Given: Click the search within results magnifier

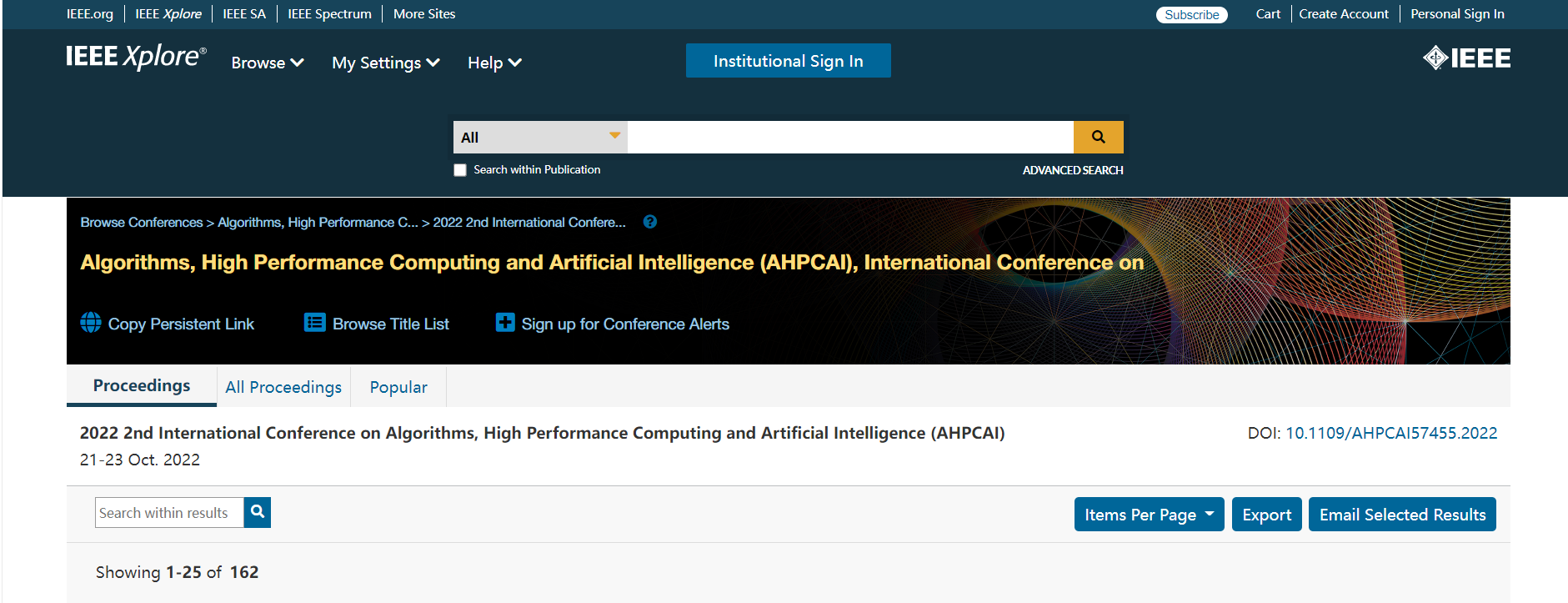Looking at the screenshot, I should click(258, 512).
